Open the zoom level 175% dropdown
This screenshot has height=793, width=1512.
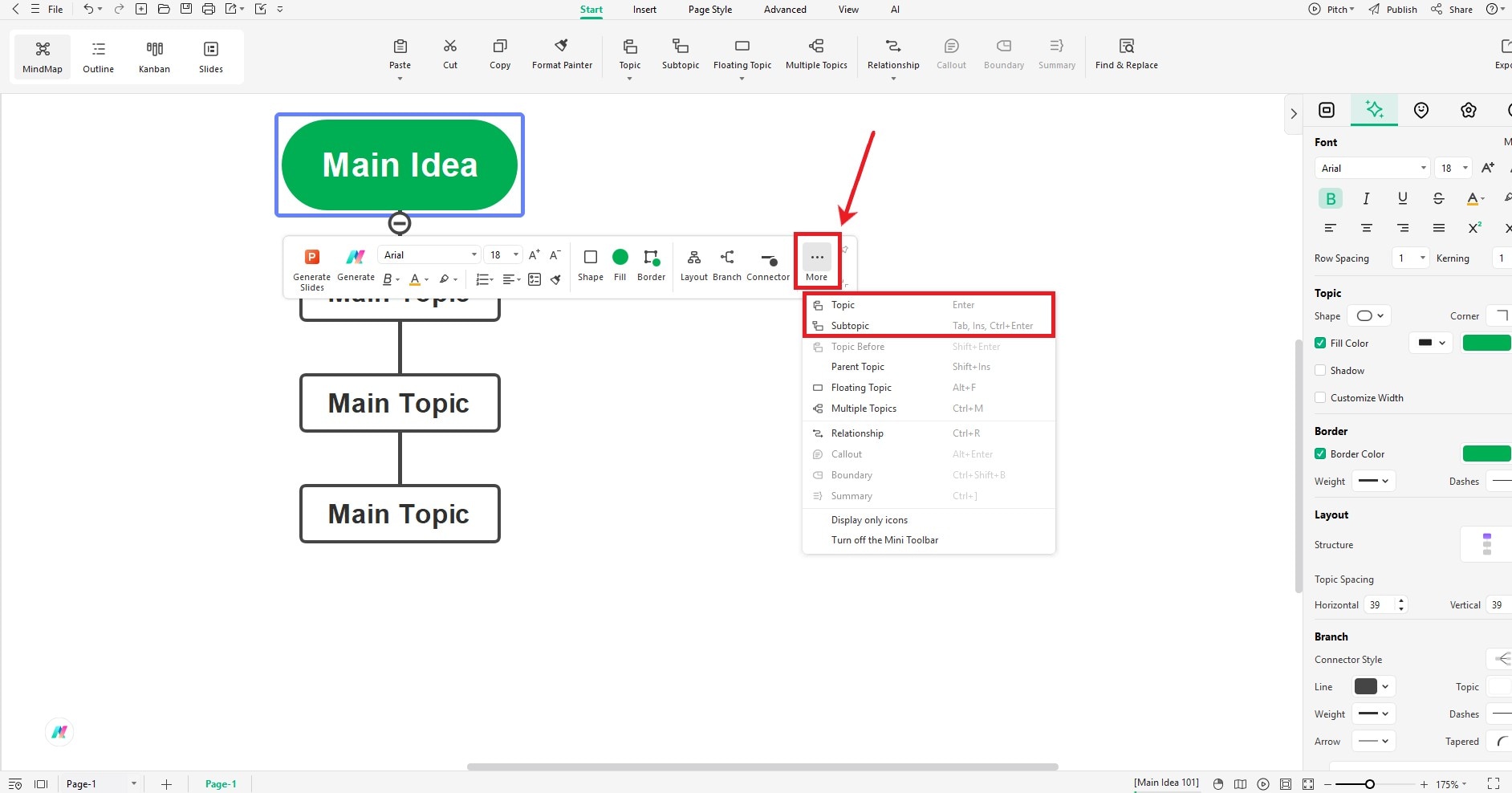1451,784
